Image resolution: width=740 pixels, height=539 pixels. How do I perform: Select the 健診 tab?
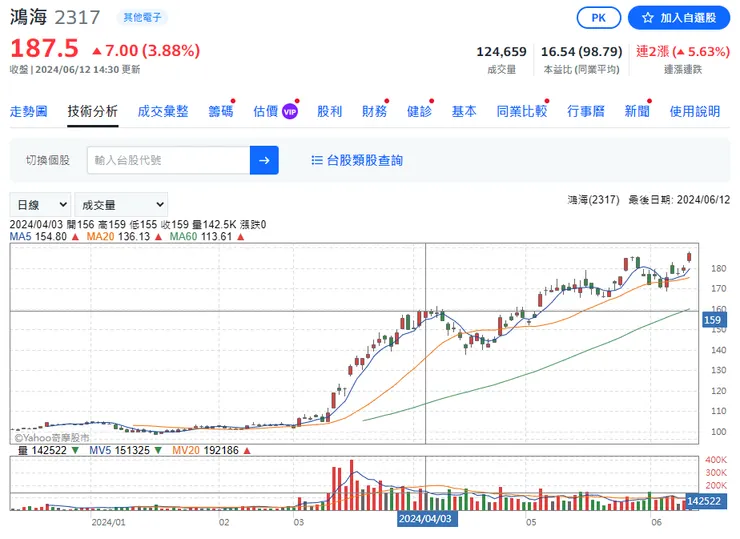tap(419, 111)
